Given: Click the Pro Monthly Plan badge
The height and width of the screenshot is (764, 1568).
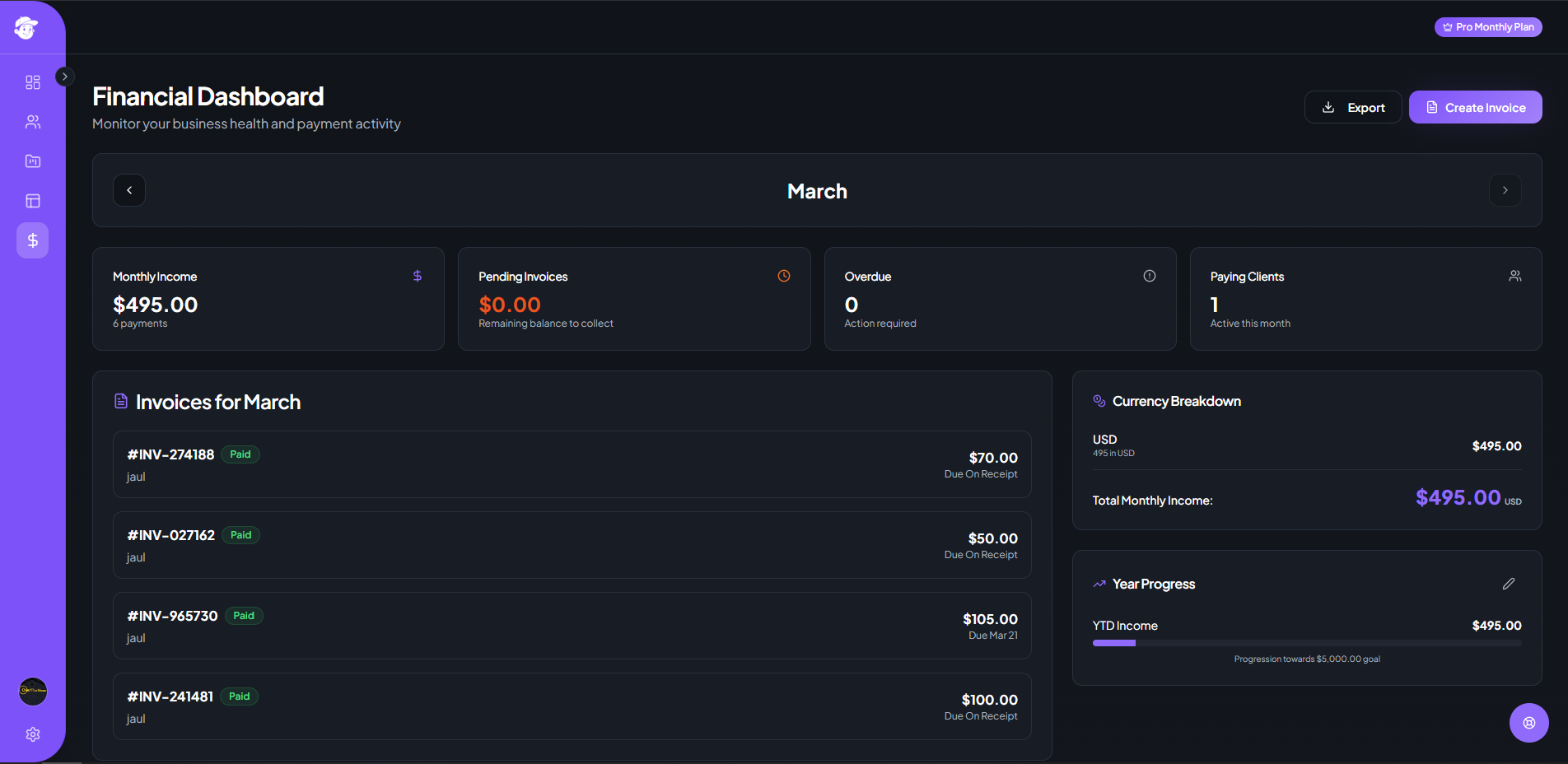Looking at the screenshot, I should 1488,27.
